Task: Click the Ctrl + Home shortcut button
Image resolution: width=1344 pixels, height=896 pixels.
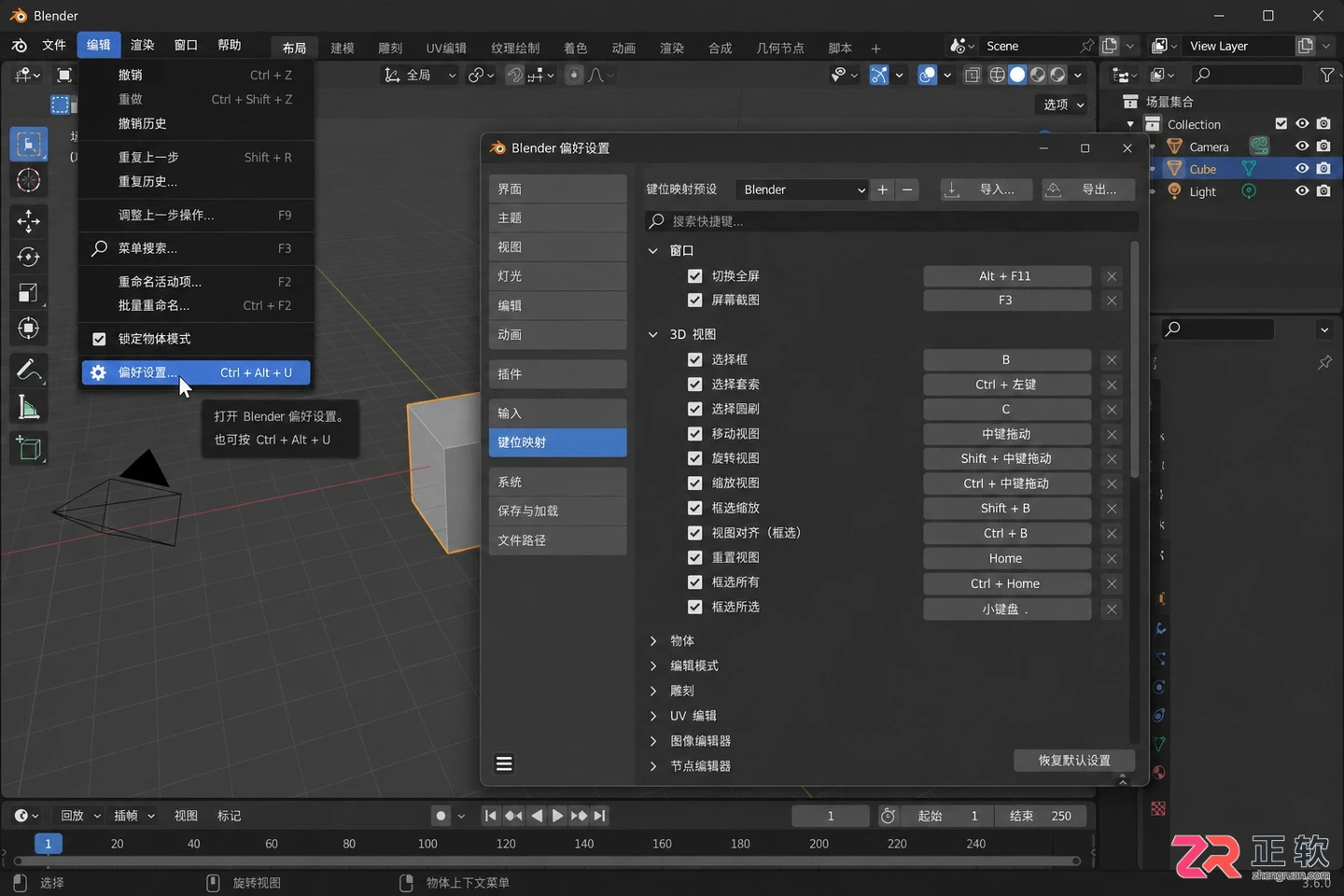Action: pyautogui.click(x=1007, y=583)
